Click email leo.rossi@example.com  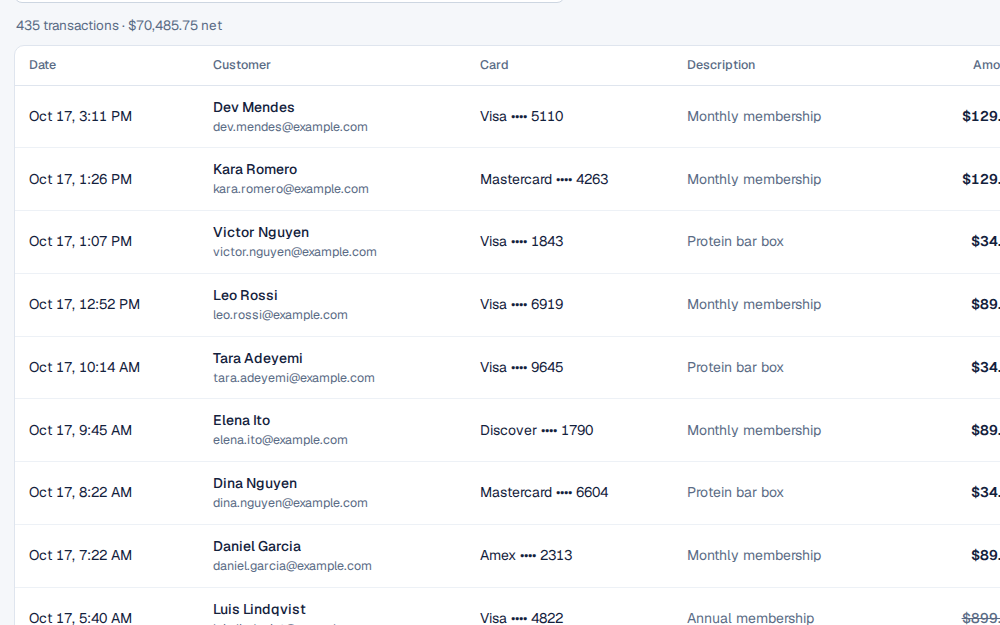pyautogui.click(x=280, y=315)
